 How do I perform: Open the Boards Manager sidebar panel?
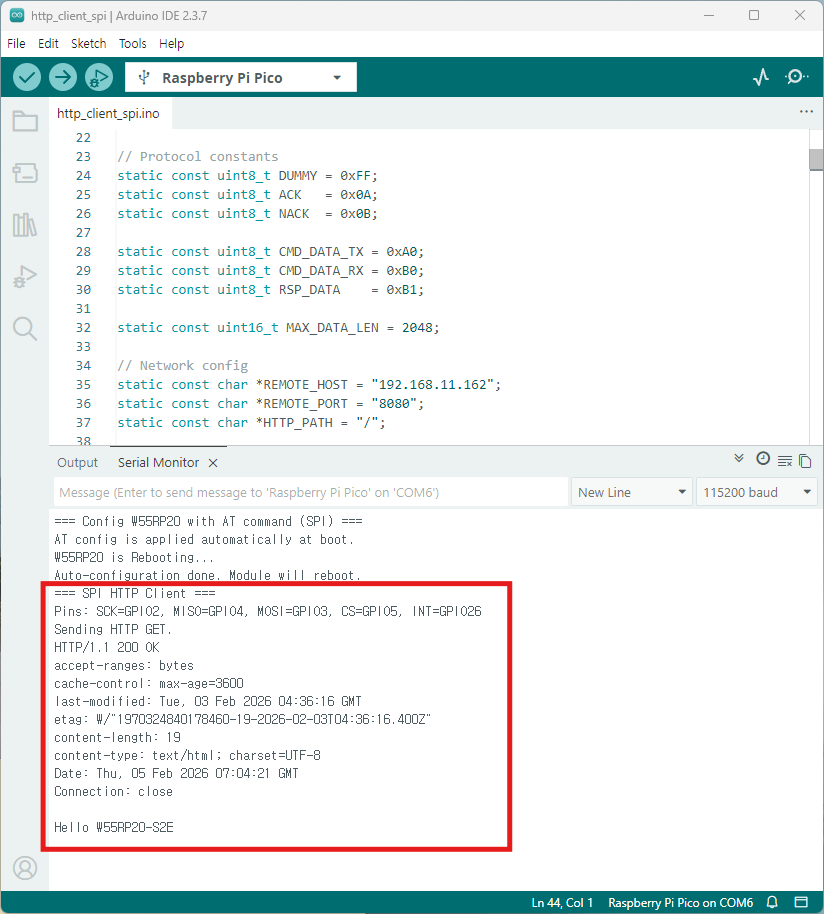coord(25,174)
